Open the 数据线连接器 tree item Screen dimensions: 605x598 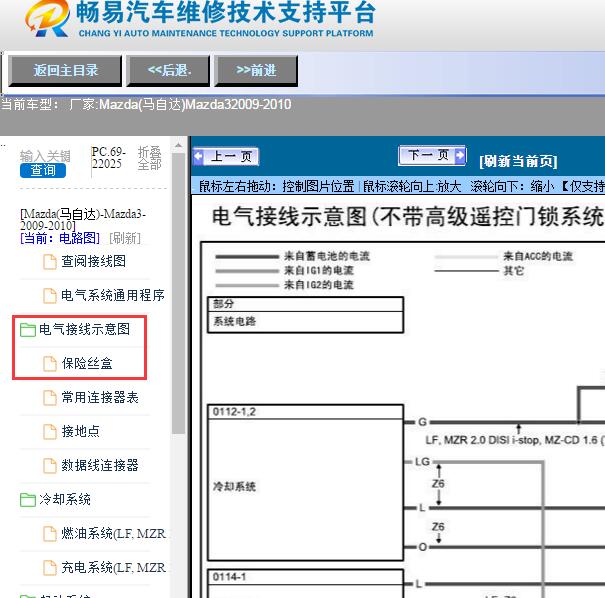tap(100, 465)
